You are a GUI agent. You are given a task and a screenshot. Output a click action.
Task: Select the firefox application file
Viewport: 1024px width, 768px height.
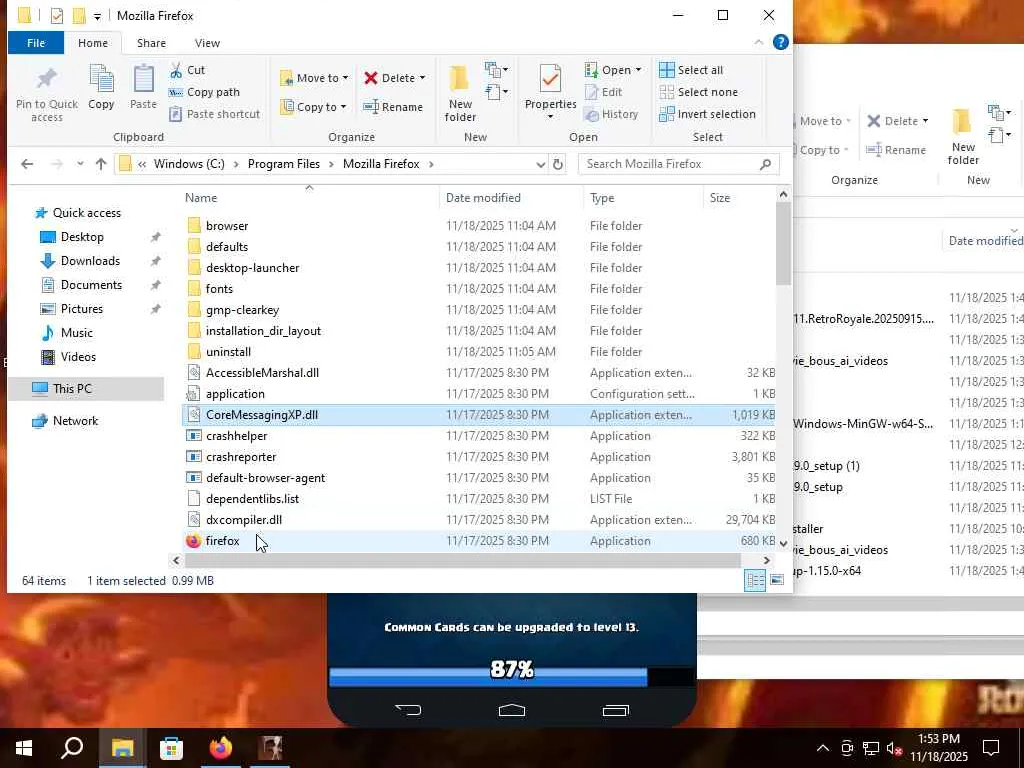coord(478,541)
